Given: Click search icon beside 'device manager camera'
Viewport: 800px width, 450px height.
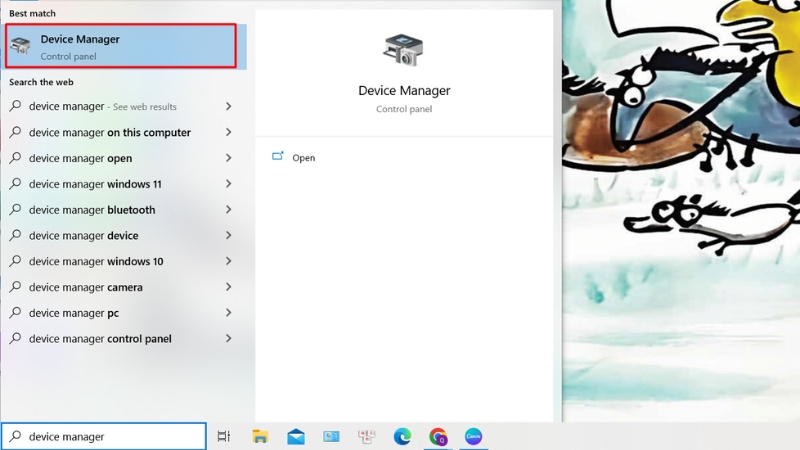Looking at the screenshot, I should point(15,286).
